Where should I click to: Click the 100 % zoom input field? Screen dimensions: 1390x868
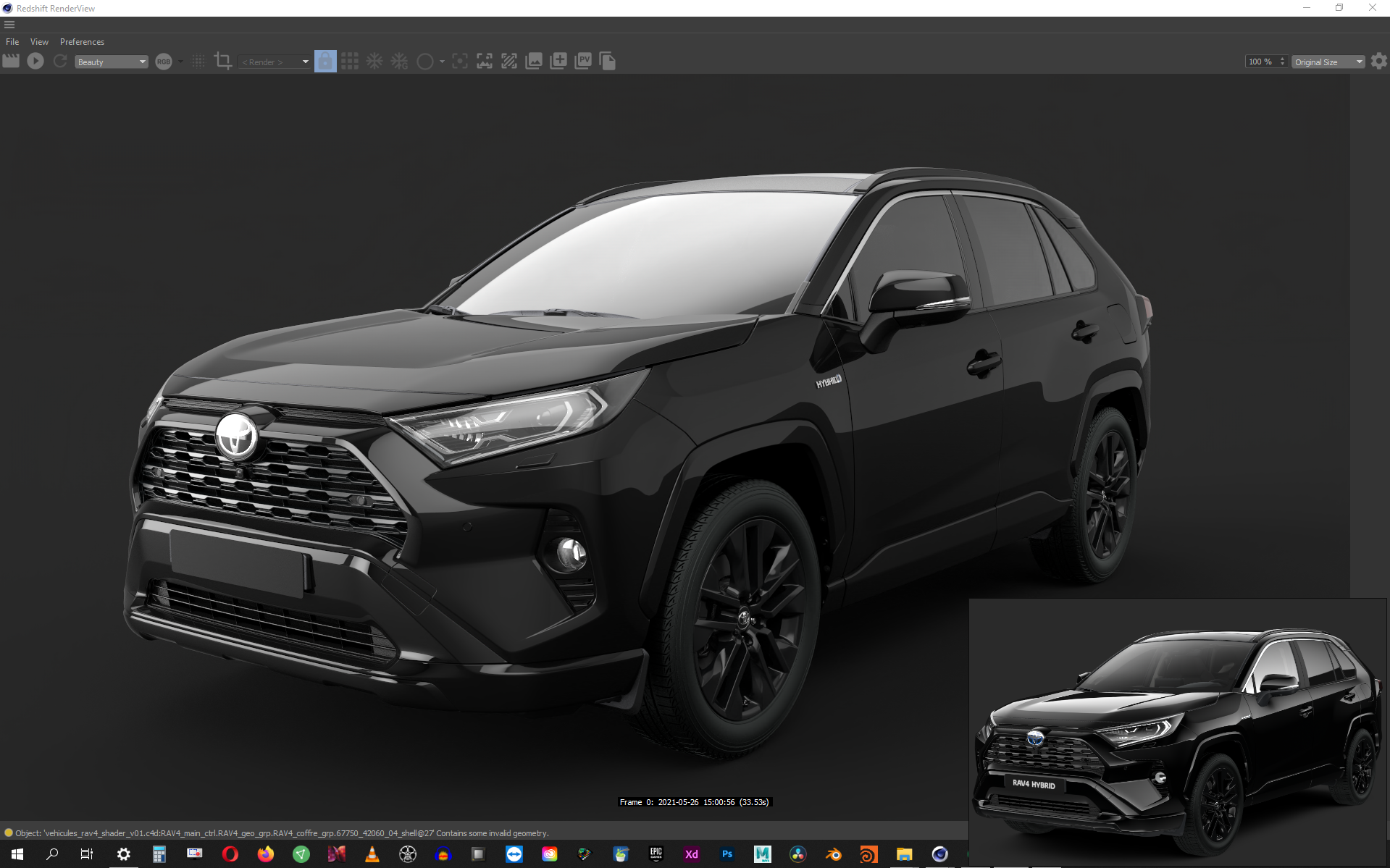[x=1260, y=62]
